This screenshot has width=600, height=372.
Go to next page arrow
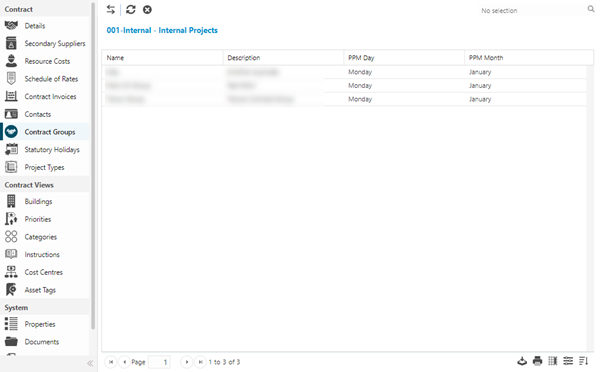[x=187, y=362]
